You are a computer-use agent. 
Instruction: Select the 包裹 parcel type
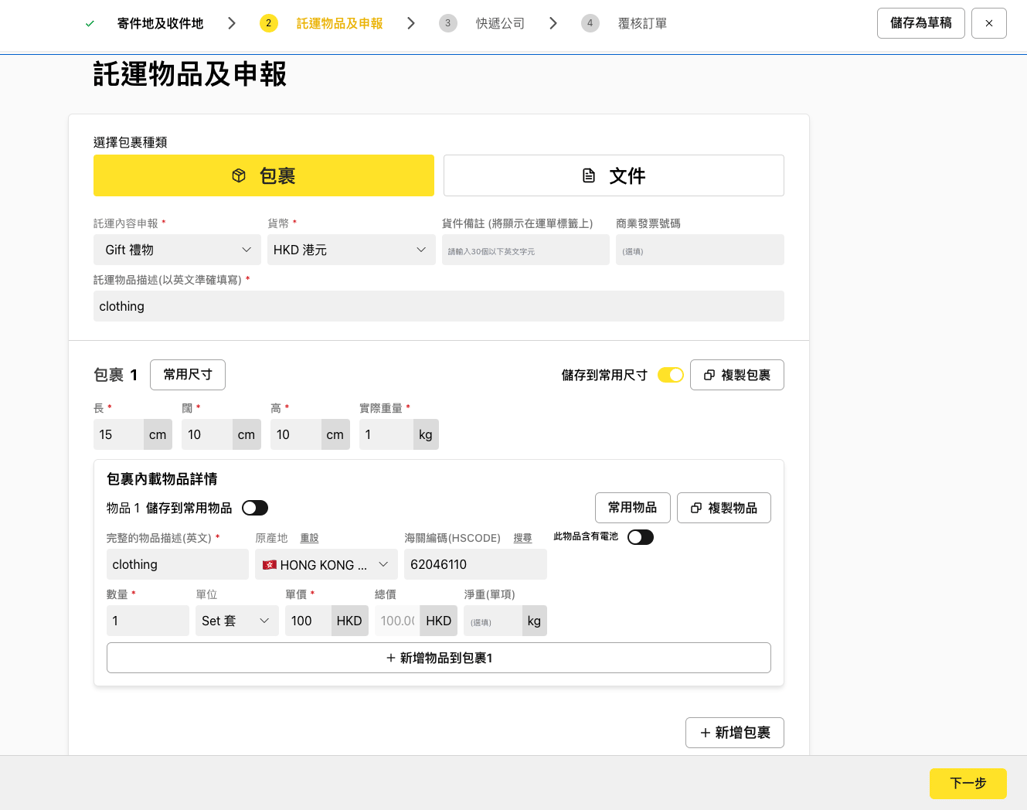tap(264, 176)
